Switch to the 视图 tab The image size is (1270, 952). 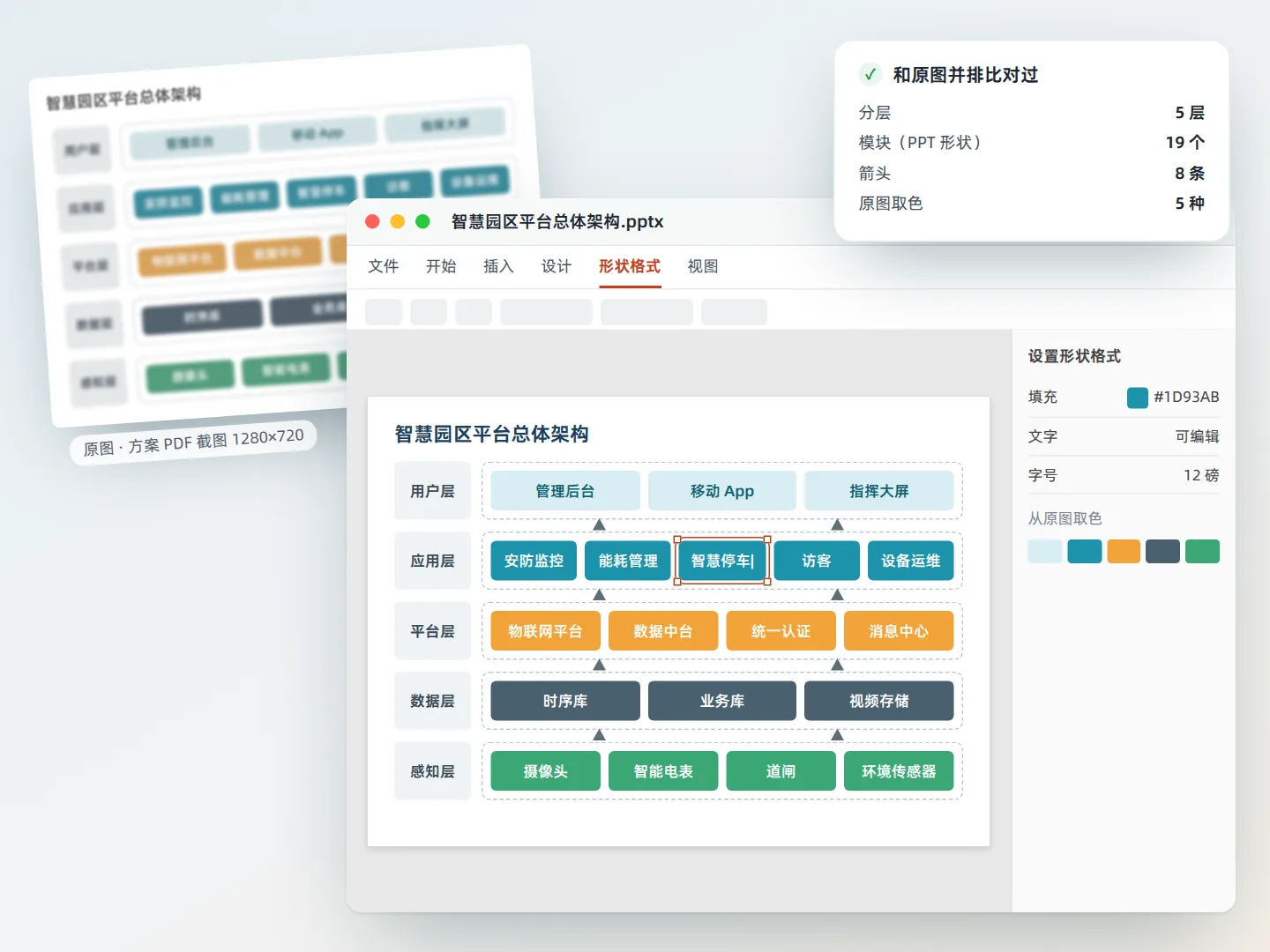coord(703,266)
